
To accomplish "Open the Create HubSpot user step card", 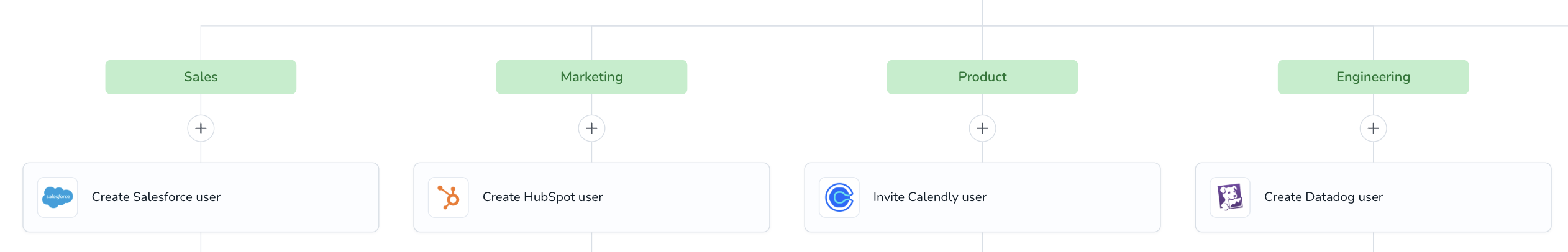I will (x=591, y=197).
